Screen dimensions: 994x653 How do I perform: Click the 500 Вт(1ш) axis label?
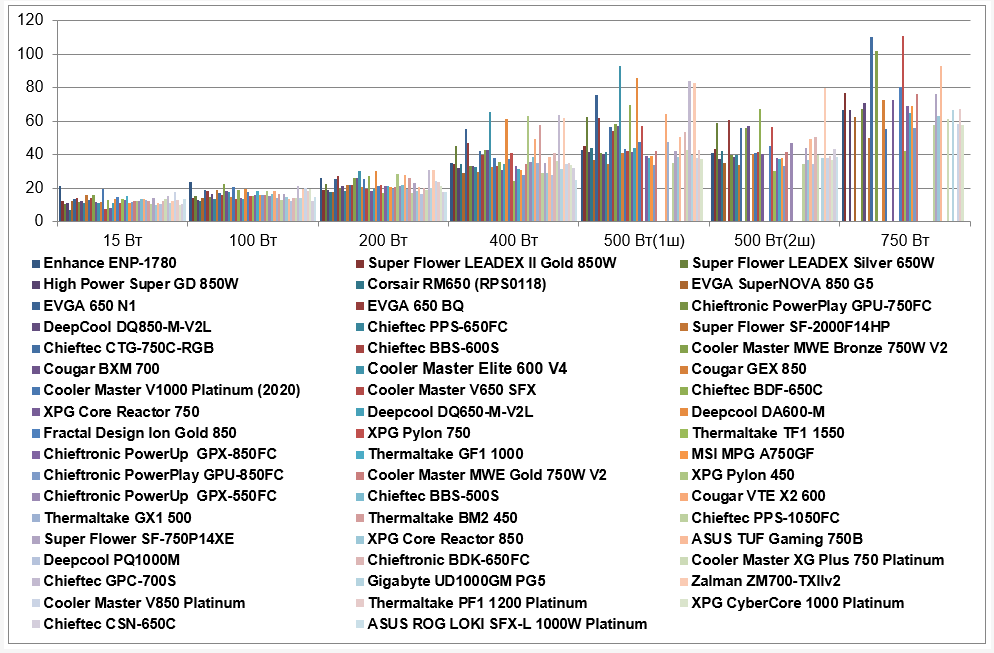click(644, 241)
